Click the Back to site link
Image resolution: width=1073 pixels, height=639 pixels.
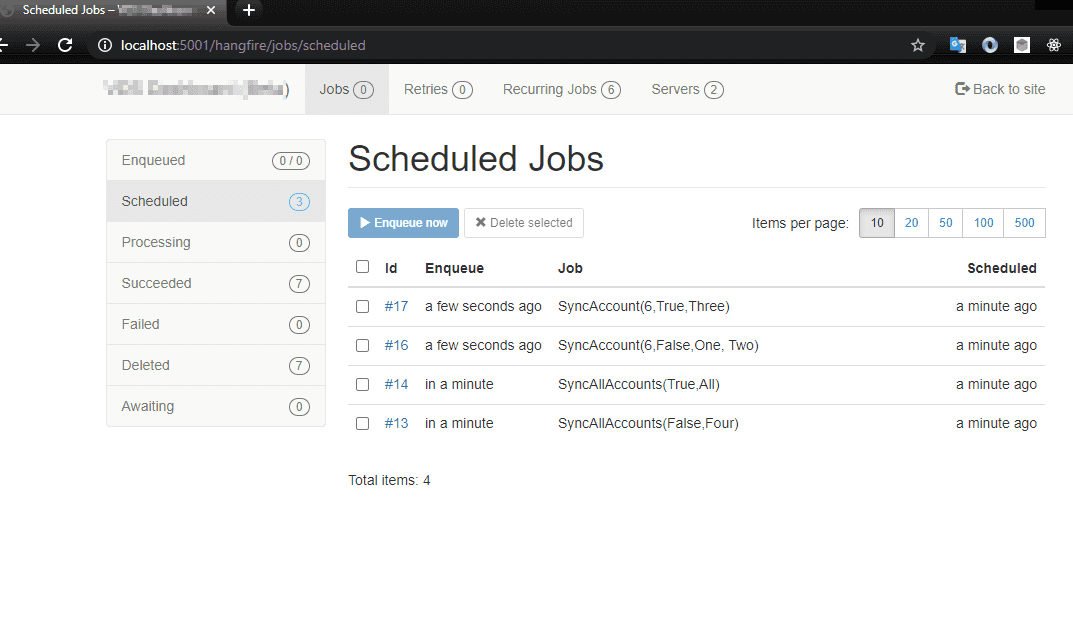click(1000, 89)
